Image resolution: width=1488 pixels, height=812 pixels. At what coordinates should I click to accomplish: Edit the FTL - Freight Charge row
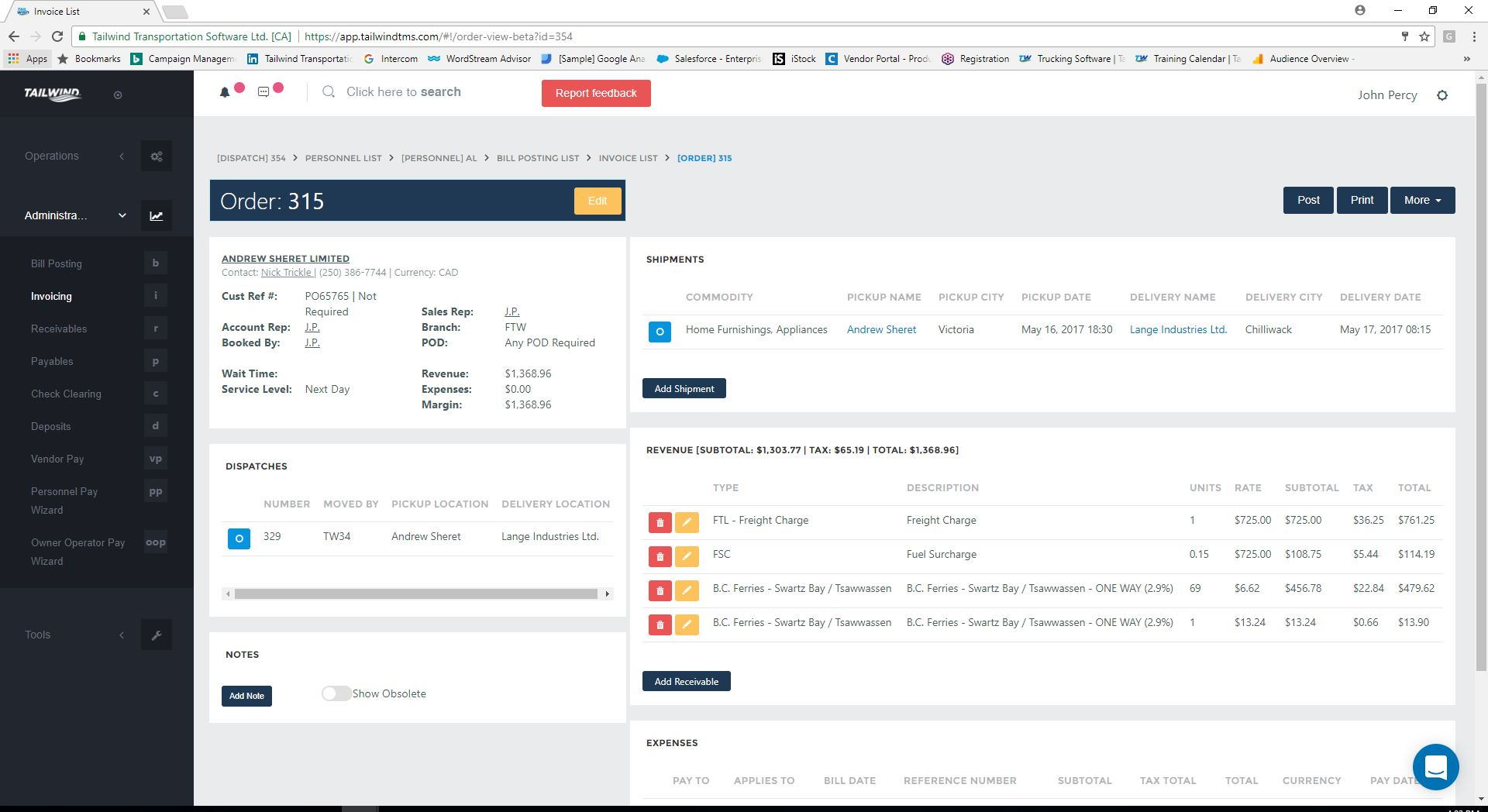pos(687,523)
